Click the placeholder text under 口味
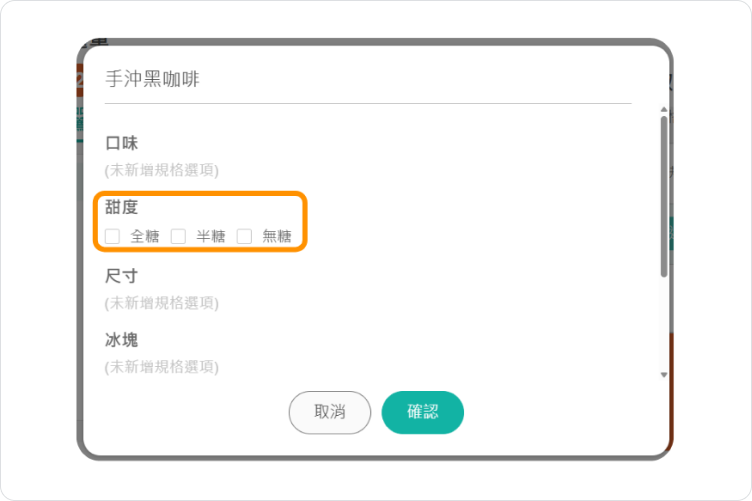Screen dimensions: 752x501 (162, 170)
